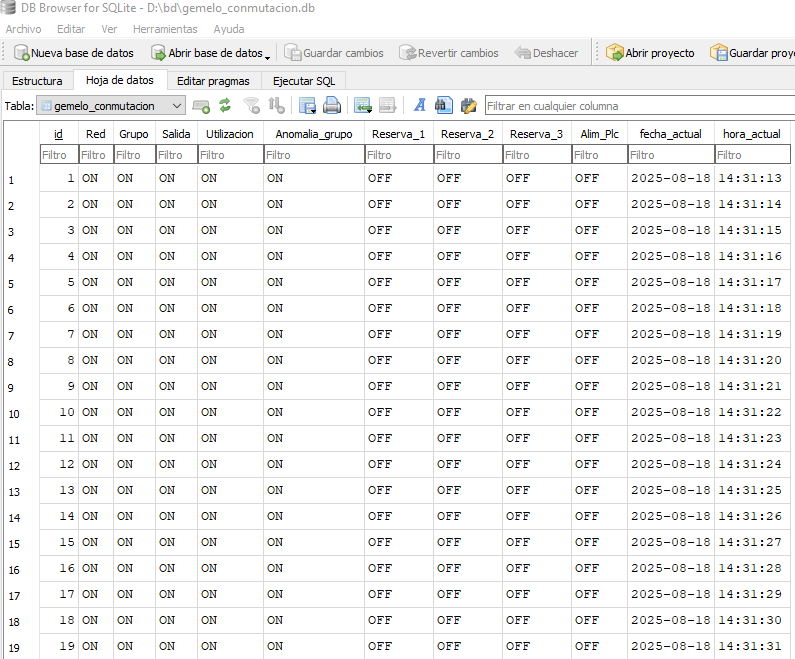Click the clear all filters funnel icon
The height and width of the screenshot is (659, 795).
251,105
